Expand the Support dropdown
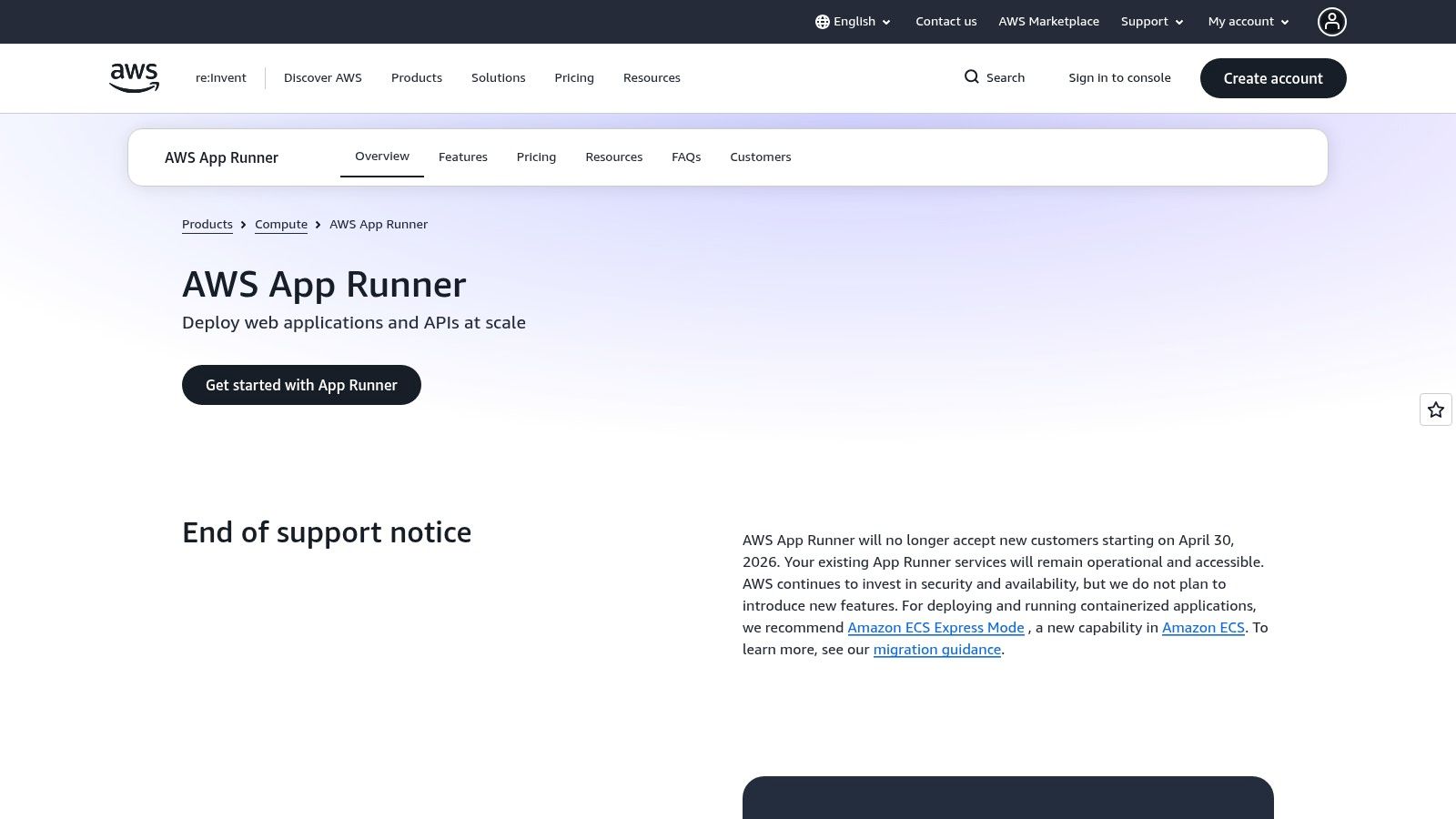 click(x=1152, y=22)
